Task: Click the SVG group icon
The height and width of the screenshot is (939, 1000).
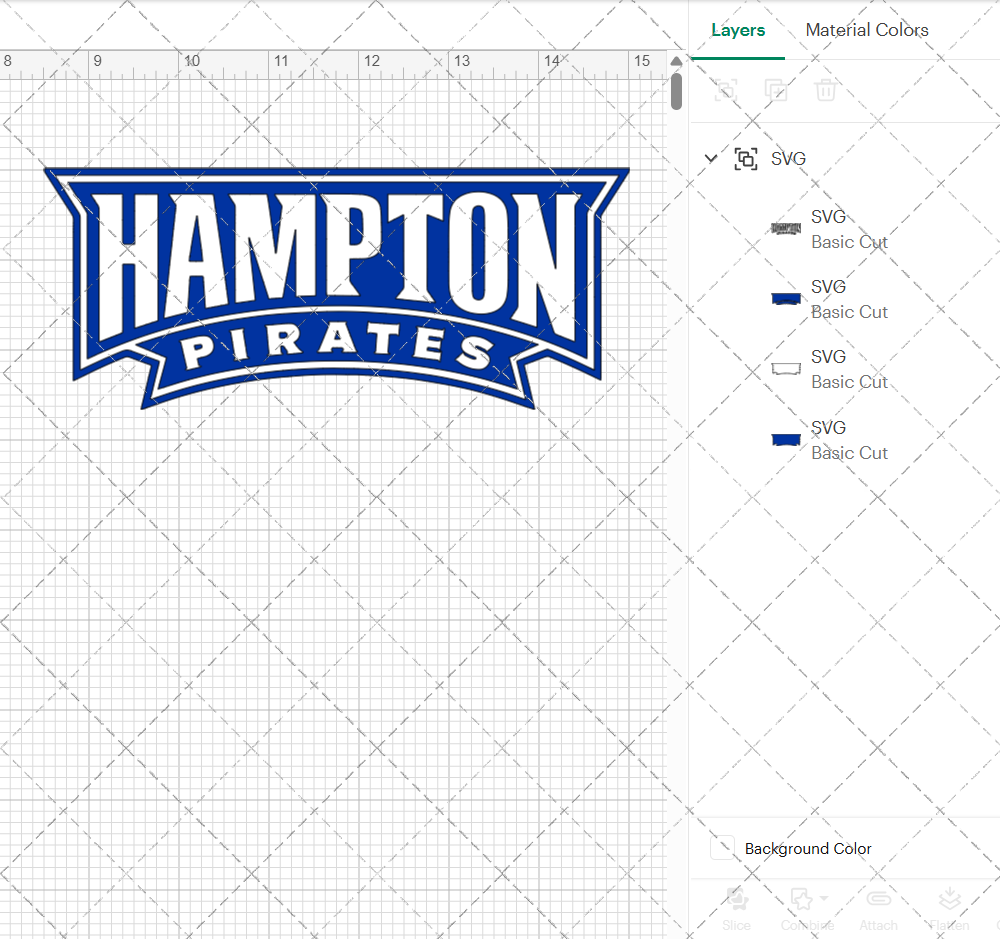Action: tap(746, 158)
